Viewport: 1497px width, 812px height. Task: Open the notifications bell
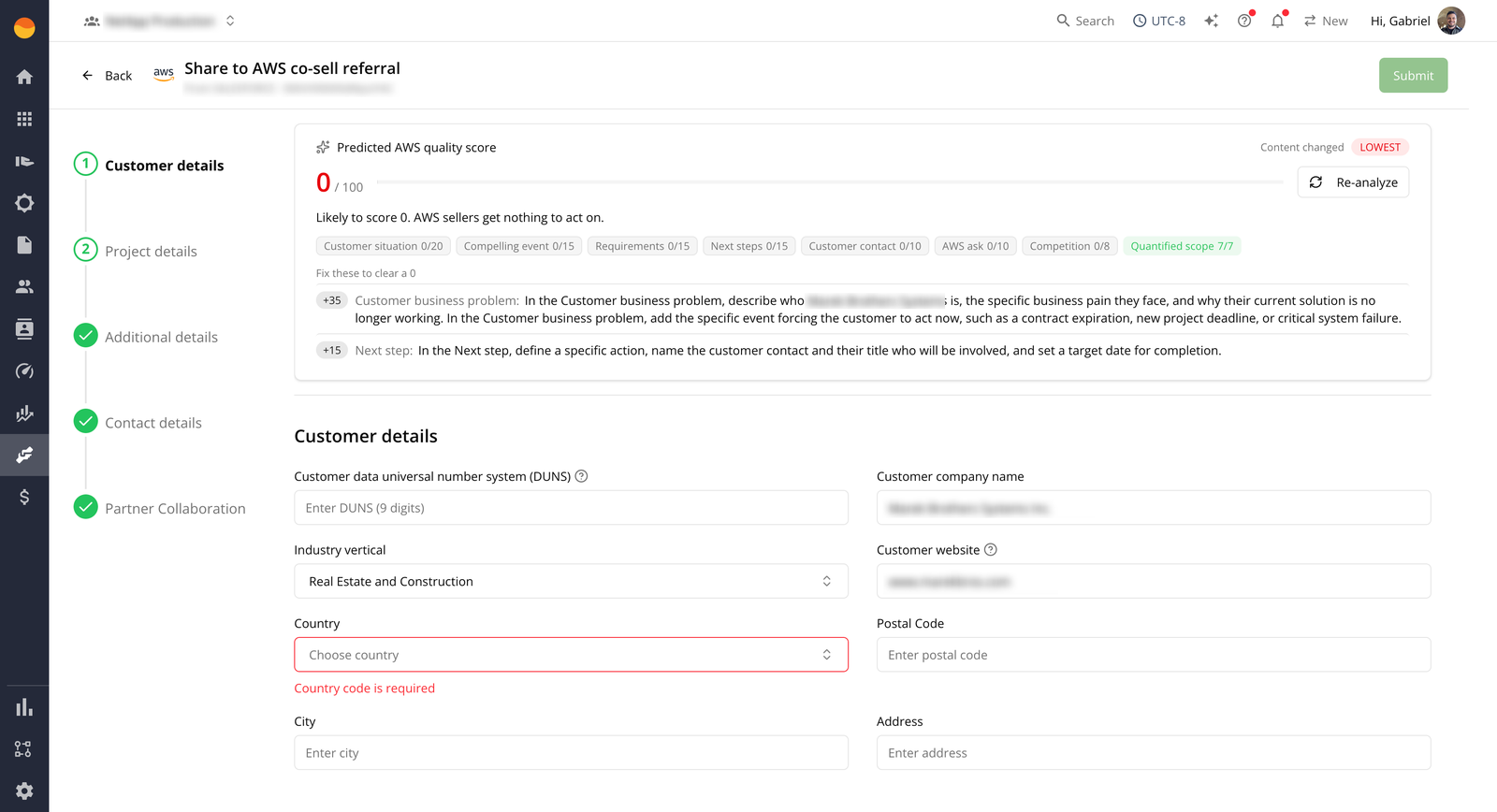click(1277, 21)
